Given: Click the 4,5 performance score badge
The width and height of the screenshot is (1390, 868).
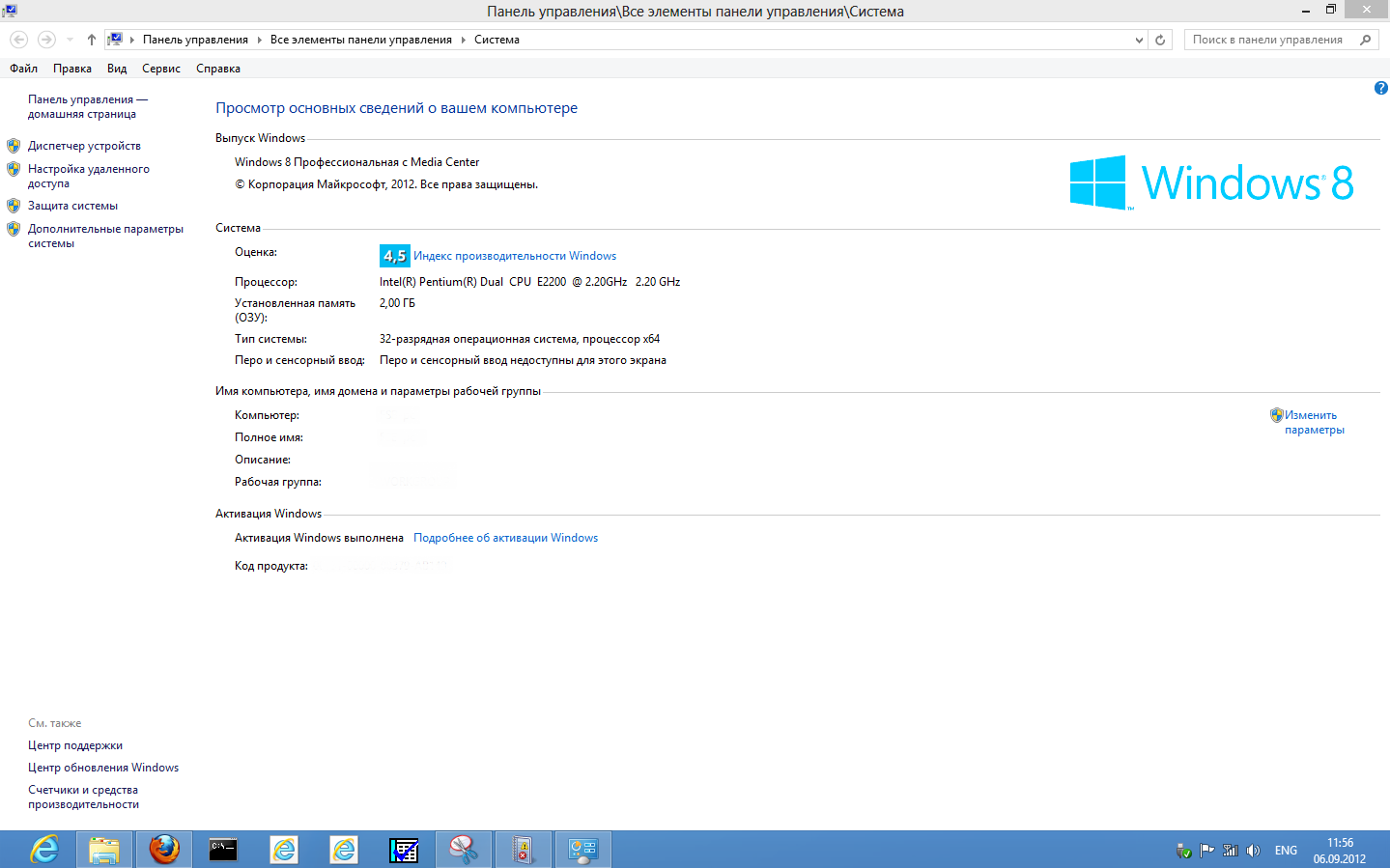Looking at the screenshot, I should pos(394,256).
